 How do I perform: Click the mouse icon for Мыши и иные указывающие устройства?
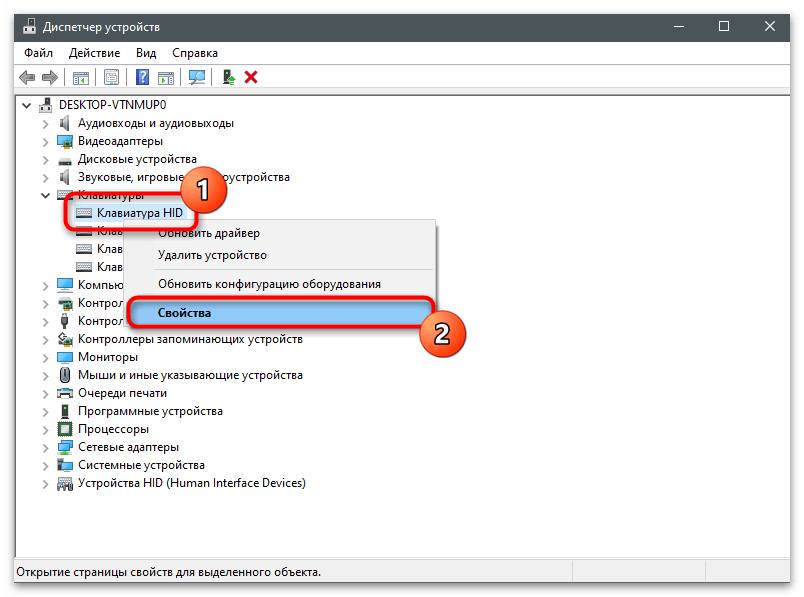(x=65, y=375)
